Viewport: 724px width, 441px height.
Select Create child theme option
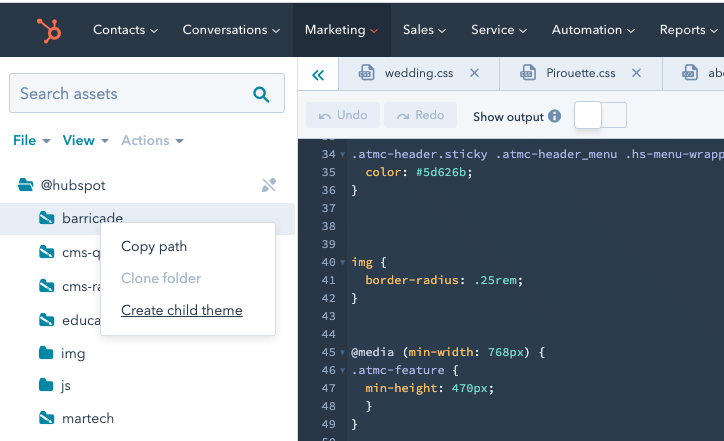pos(182,310)
